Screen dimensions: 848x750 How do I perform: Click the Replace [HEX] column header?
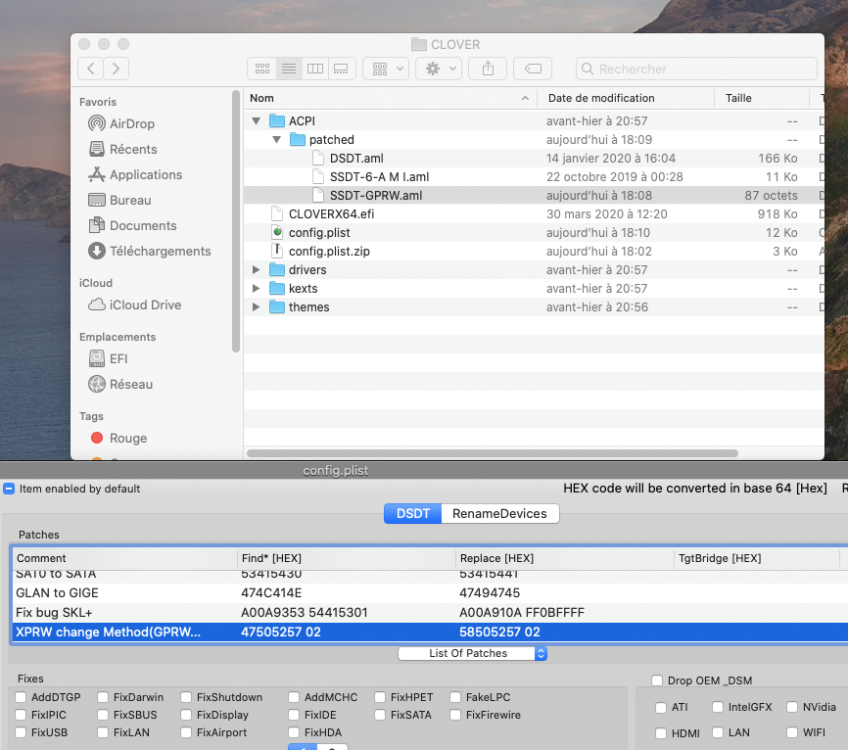click(x=565, y=558)
